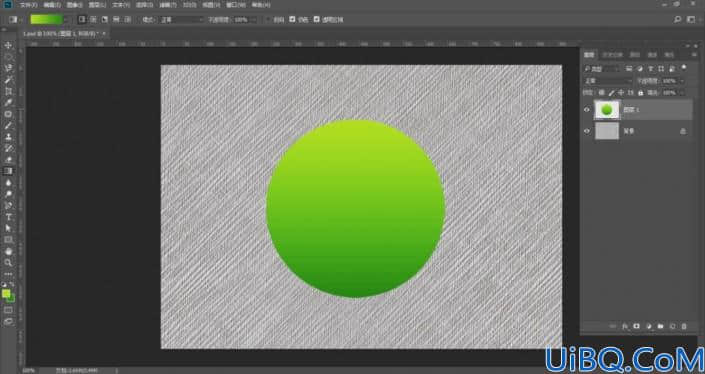This screenshot has width=705, height=374.
Task: Open the gradient picker dropdown arrow
Action: [x=66, y=20]
